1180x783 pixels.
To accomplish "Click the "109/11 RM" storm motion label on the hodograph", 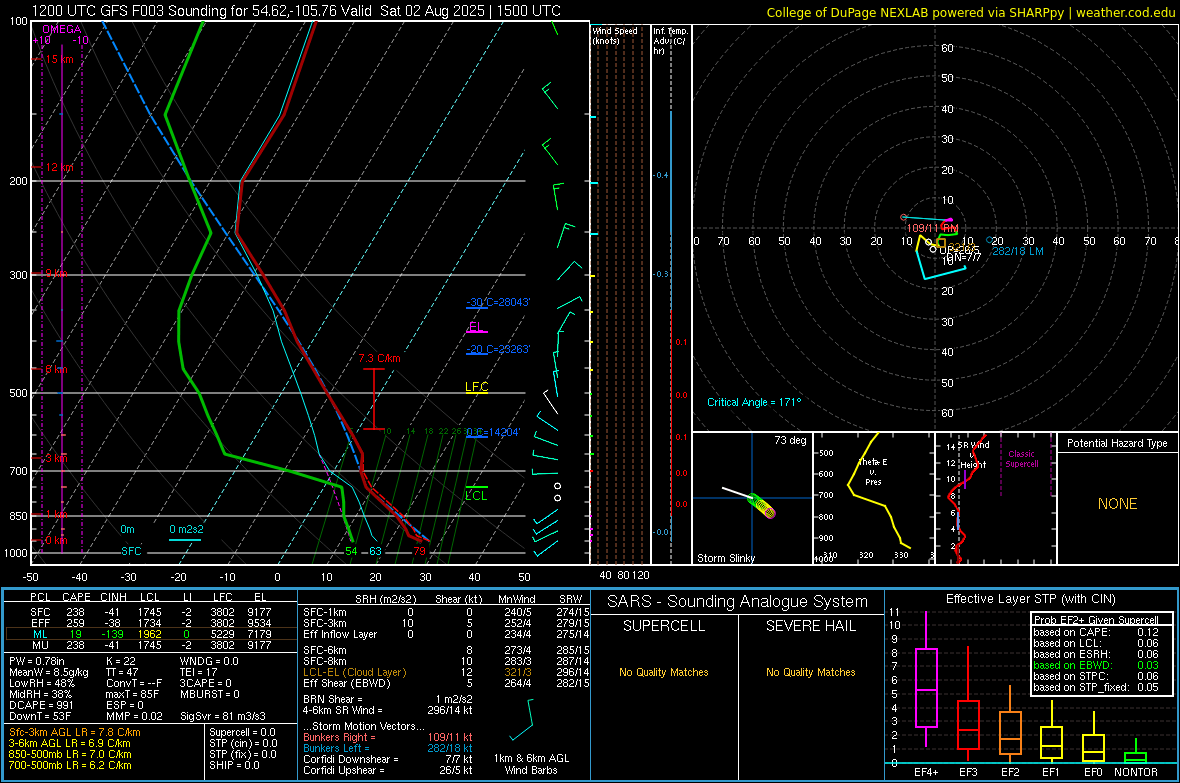I will point(932,228).
